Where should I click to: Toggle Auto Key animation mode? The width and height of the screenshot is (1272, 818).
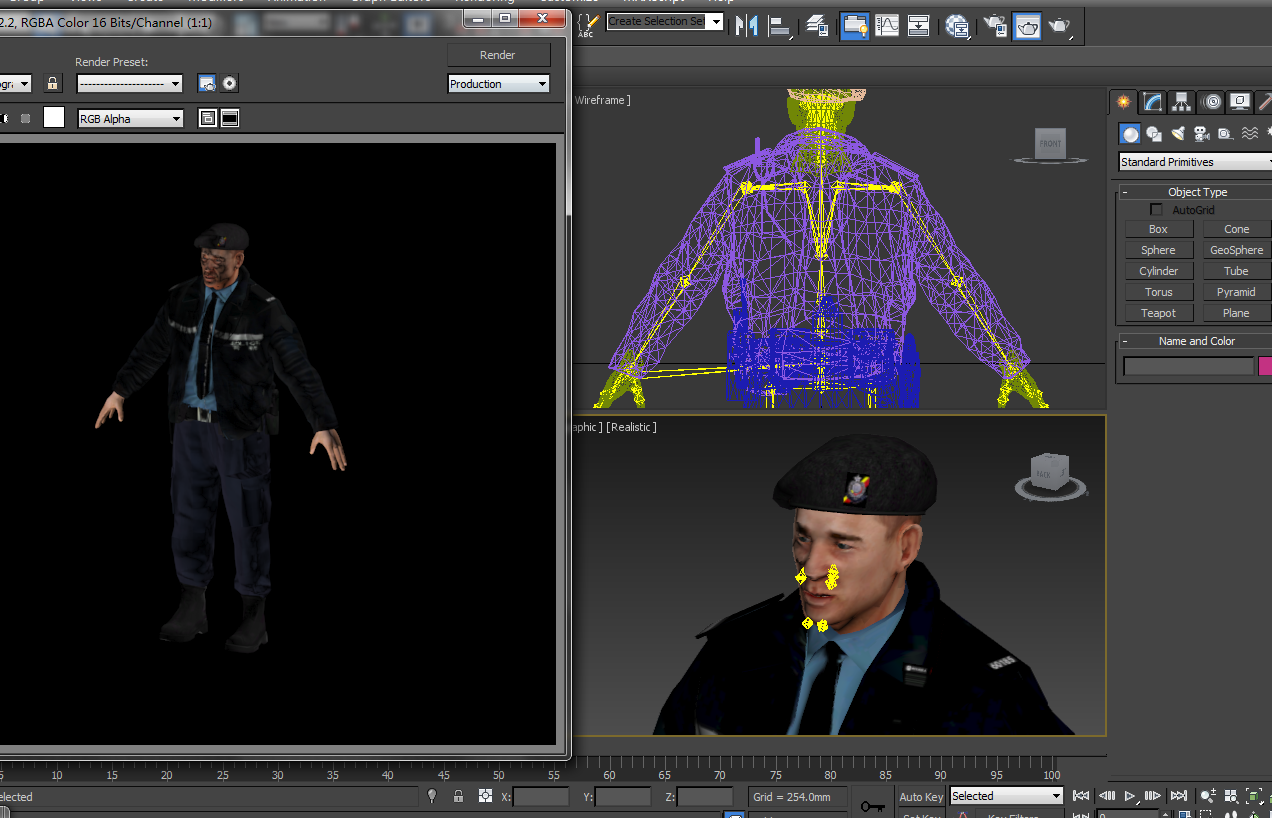(920, 796)
